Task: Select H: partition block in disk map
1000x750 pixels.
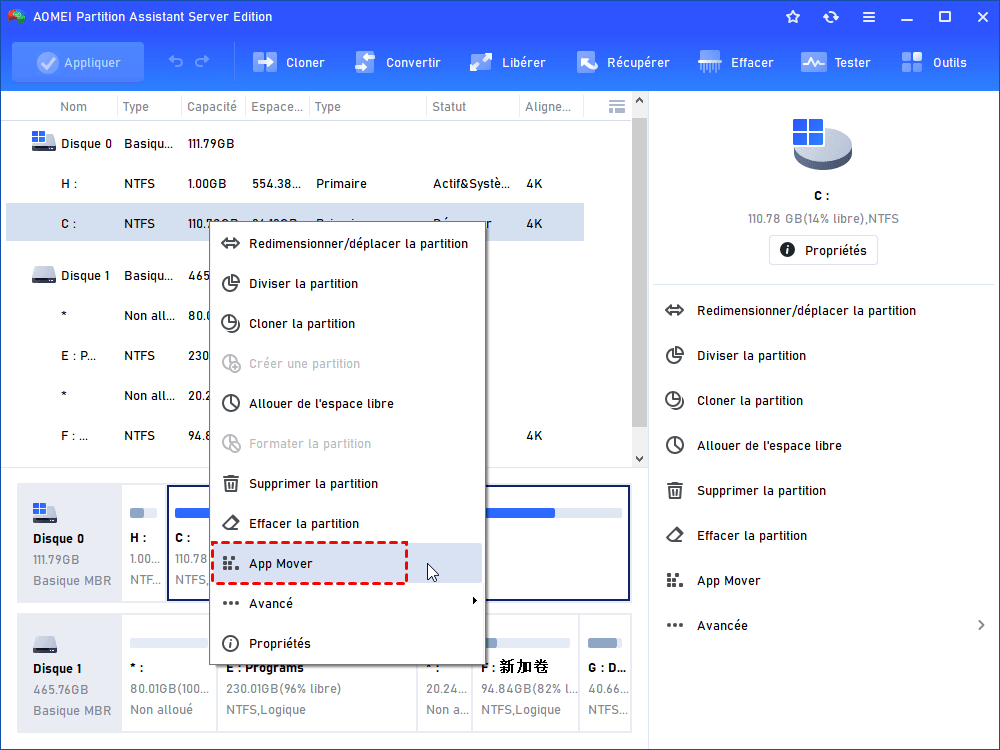Action: point(144,543)
